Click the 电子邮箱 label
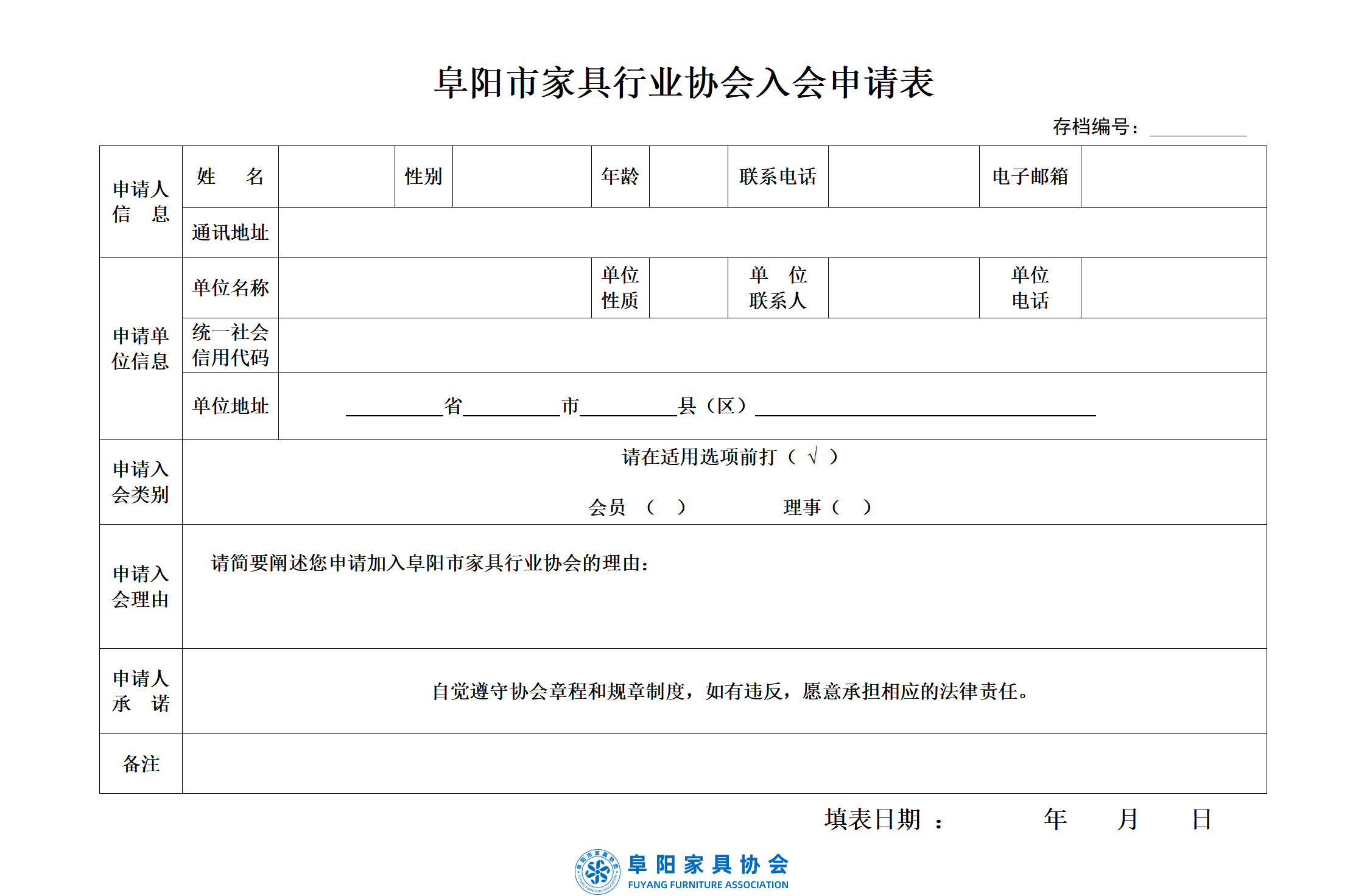This screenshot has width=1367, height=896. [1030, 177]
